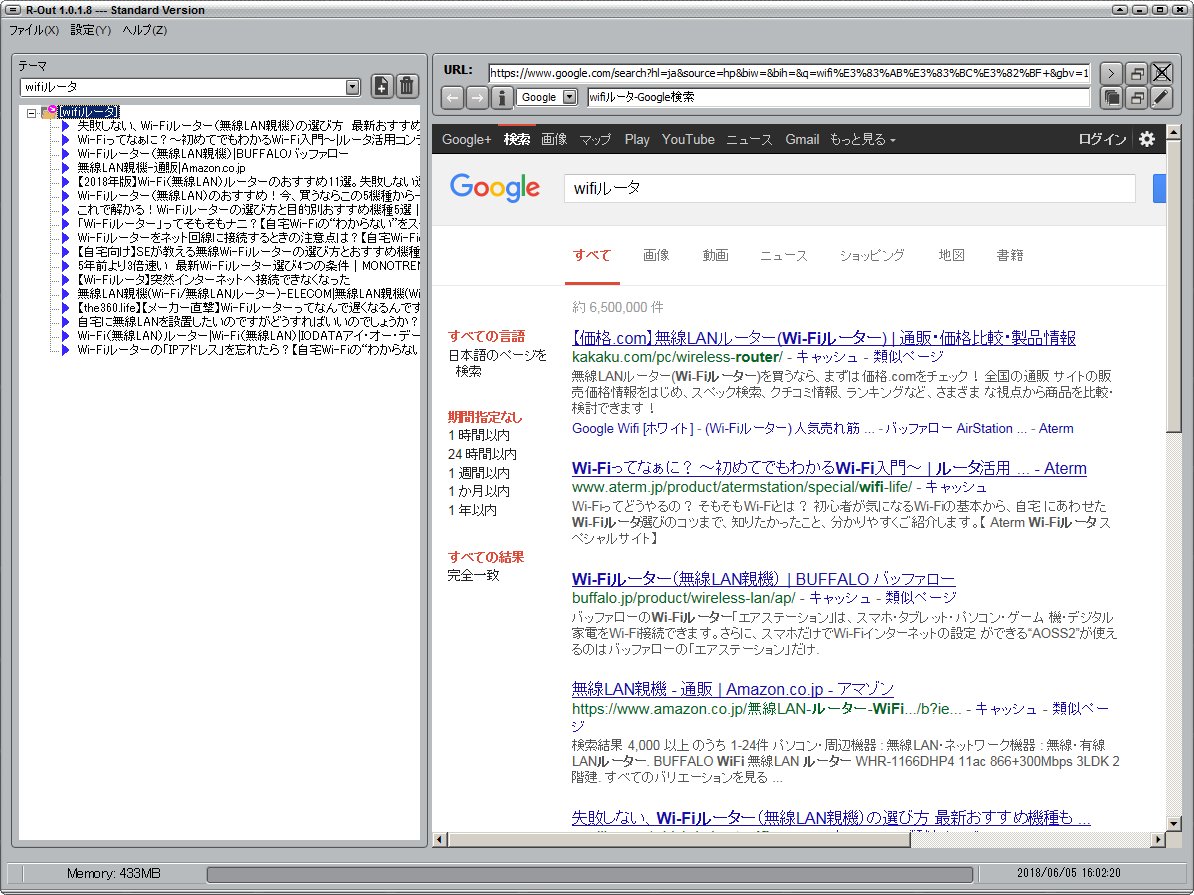1194x895 pixels.
Task: Click the blue arrow beside '無線LAN親機-通販|Amazon.co.jp'
Action: click(65, 168)
